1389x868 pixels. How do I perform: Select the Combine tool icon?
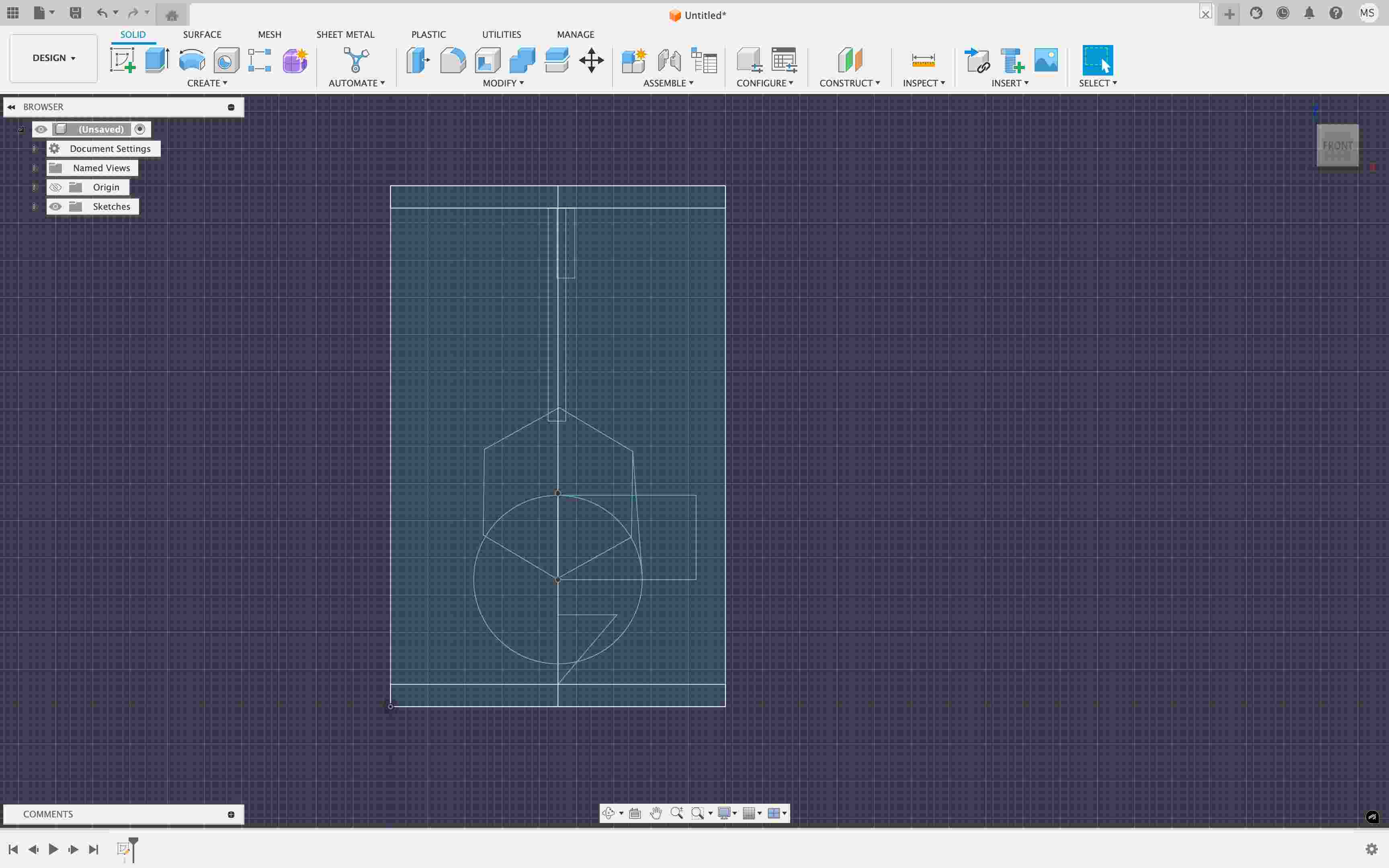[522, 60]
